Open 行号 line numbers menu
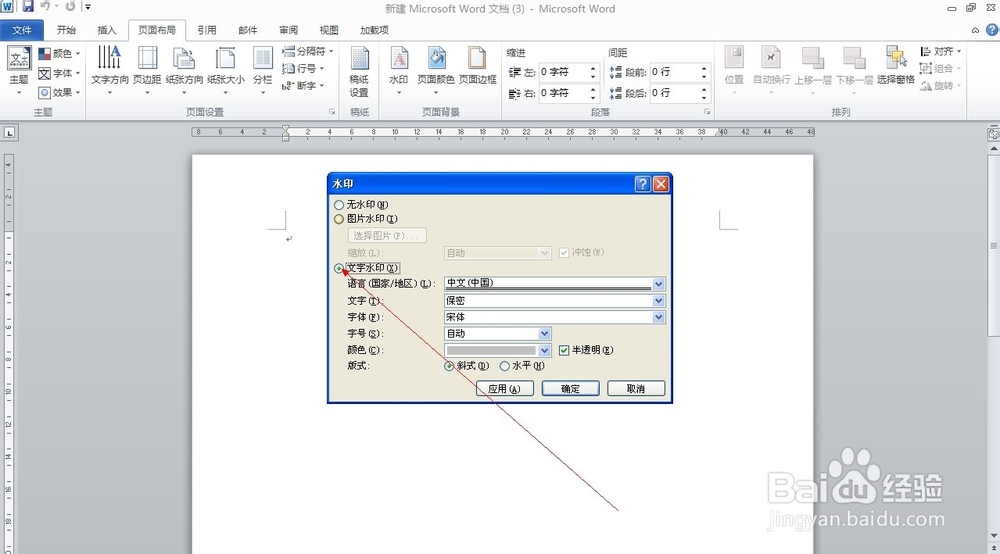The width and height of the screenshot is (1000, 554). click(x=303, y=68)
